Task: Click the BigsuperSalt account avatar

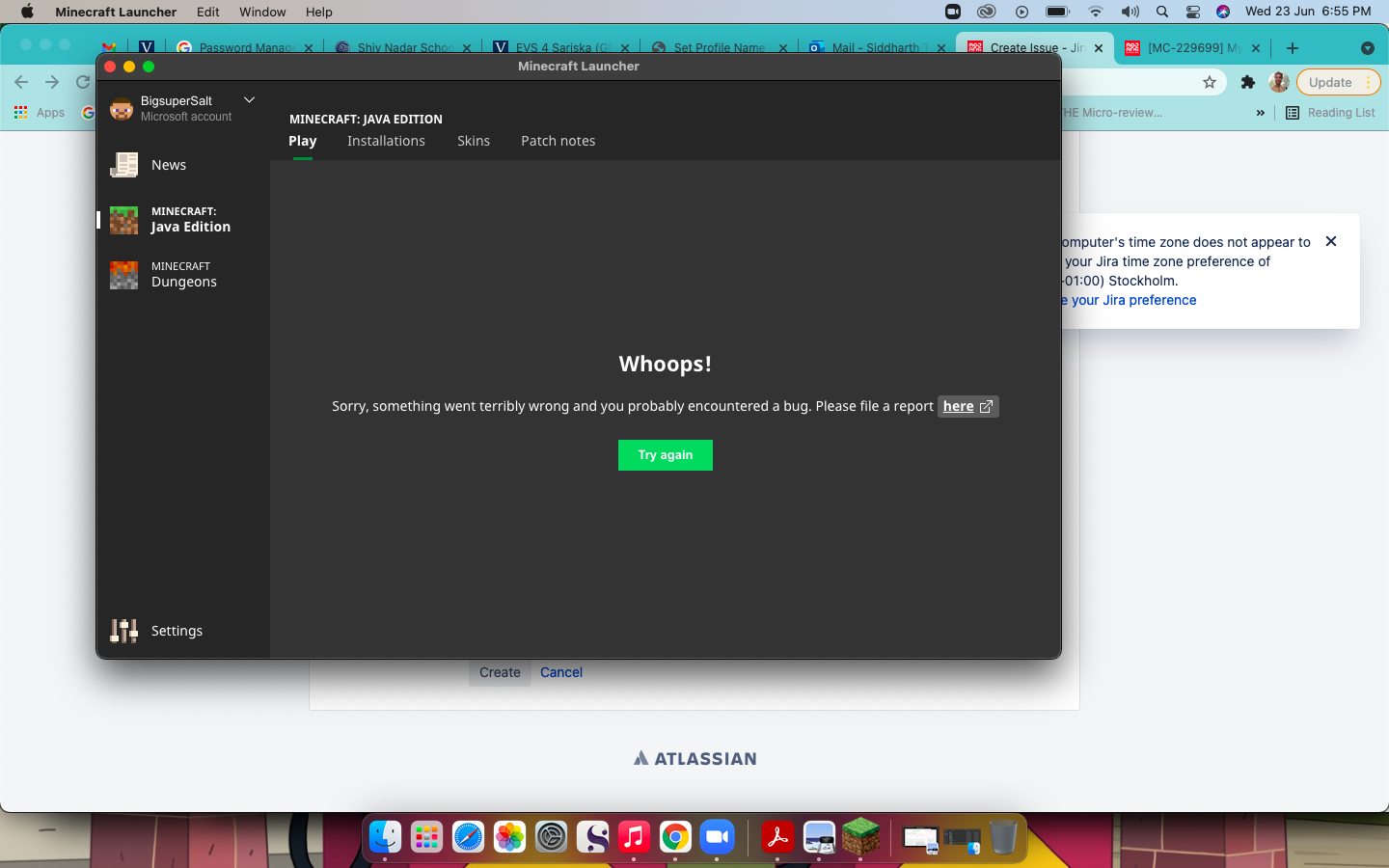Action: tap(122, 108)
